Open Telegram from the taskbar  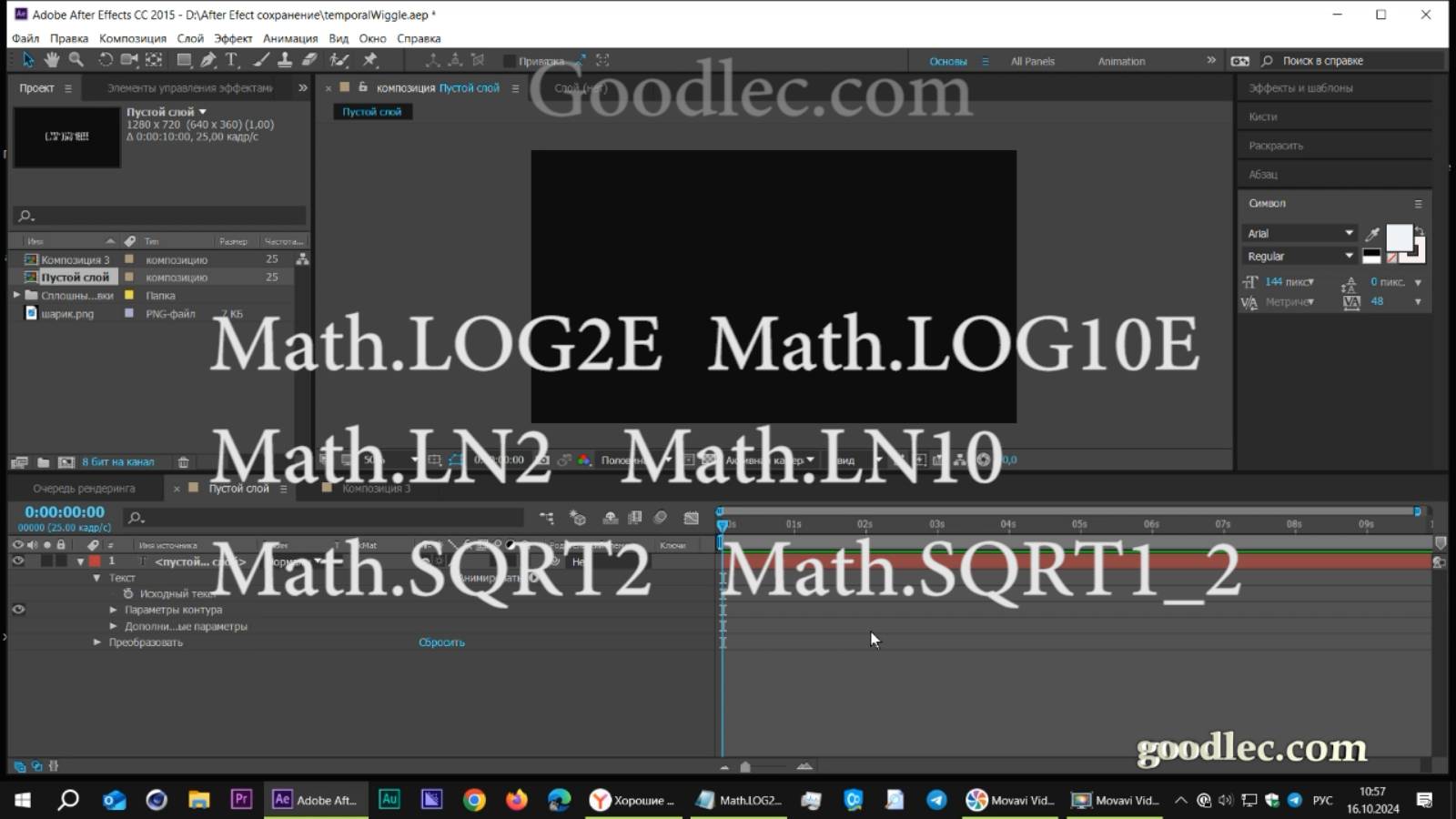[938, 801]
